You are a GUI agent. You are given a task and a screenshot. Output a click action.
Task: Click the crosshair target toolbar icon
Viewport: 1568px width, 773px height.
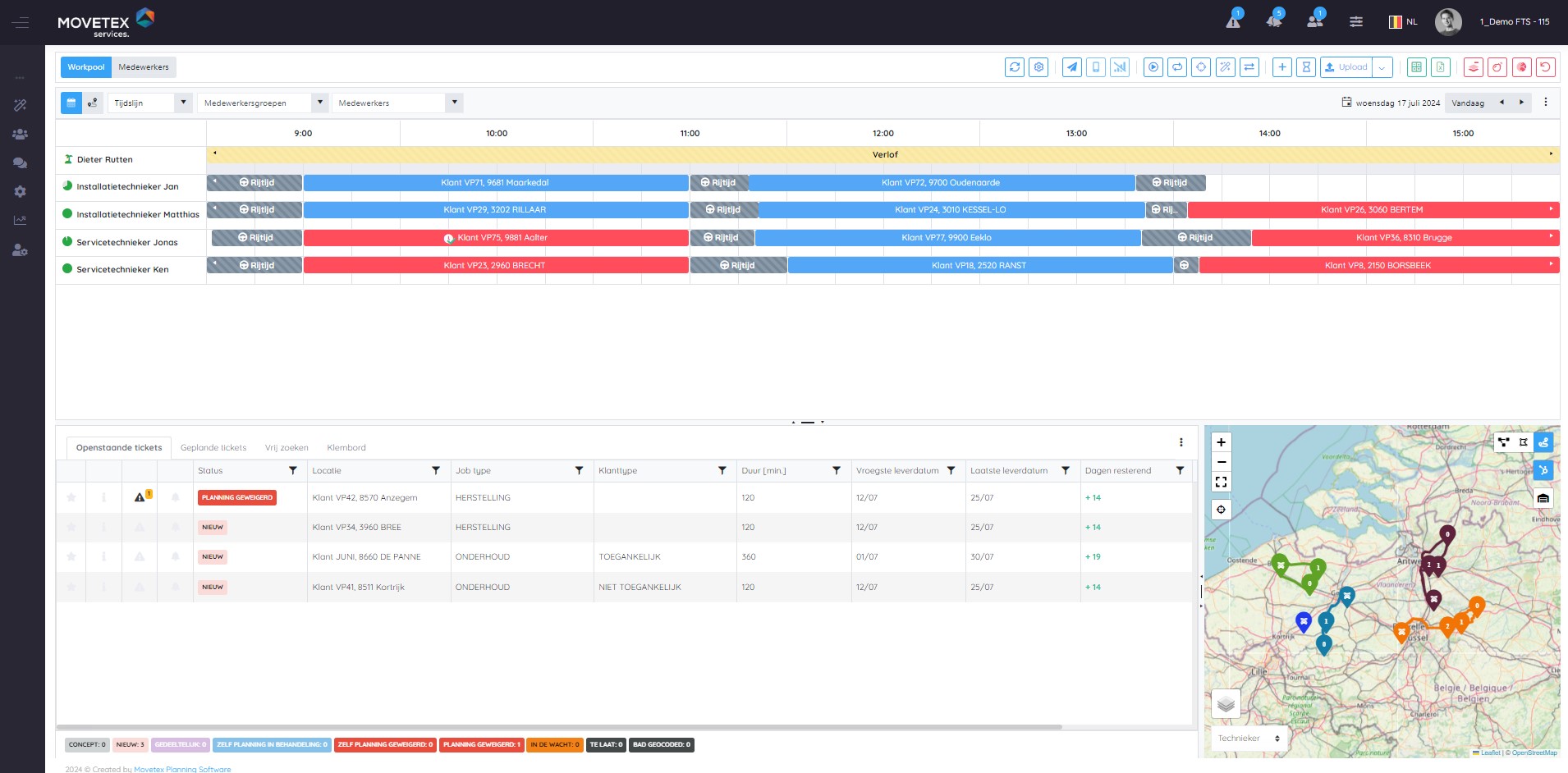[x=1201, y=67]
